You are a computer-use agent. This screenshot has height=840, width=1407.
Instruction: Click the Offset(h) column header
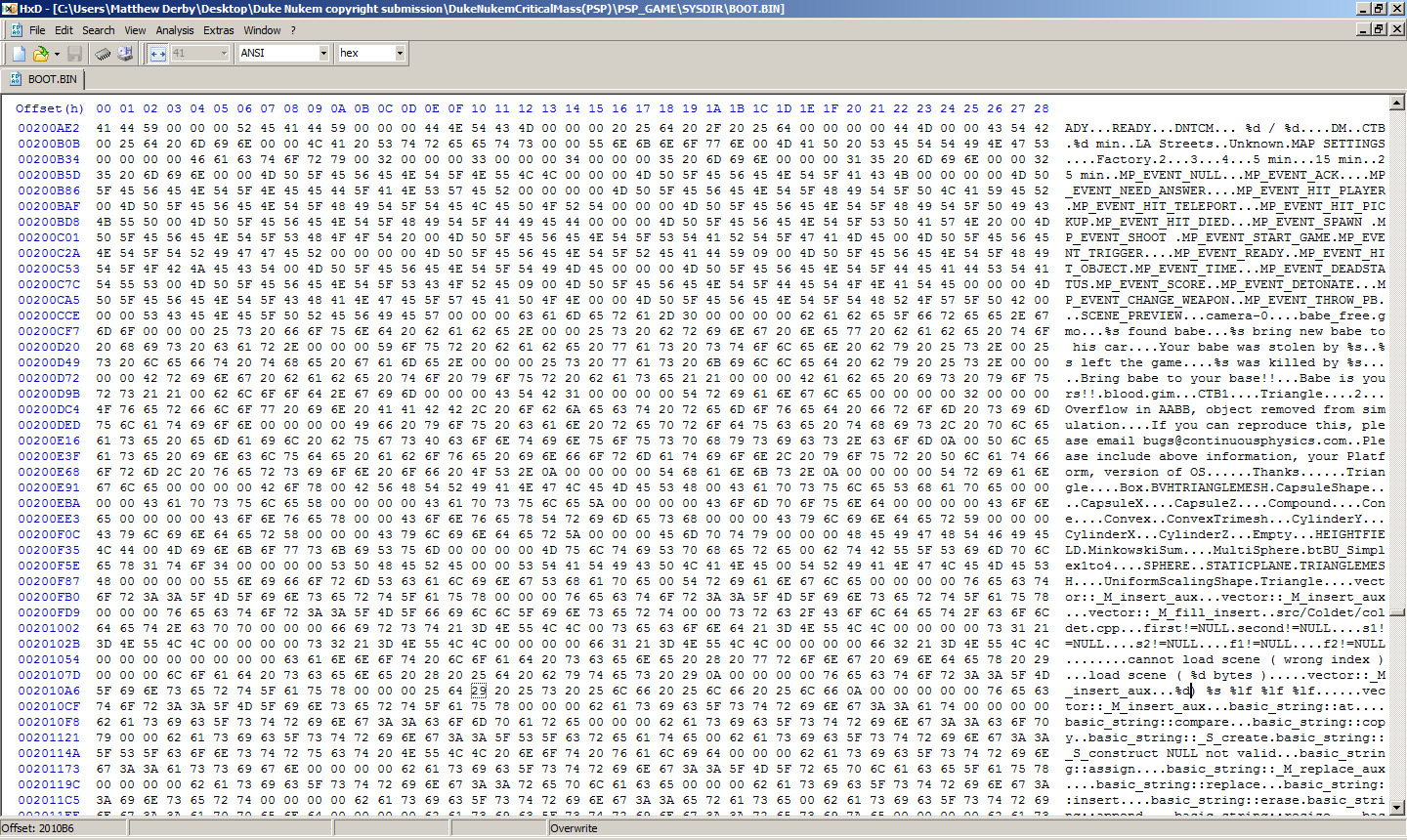click(49, 108)
